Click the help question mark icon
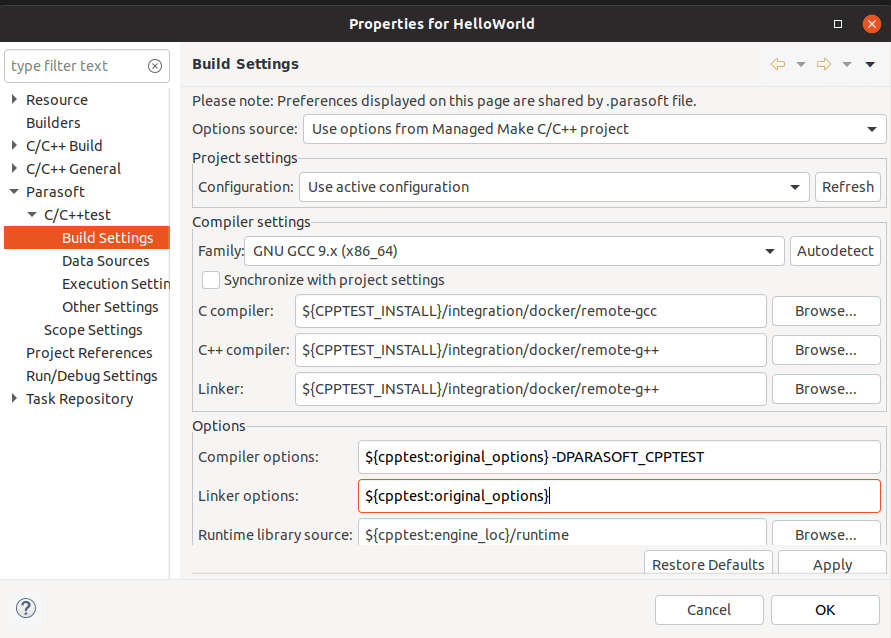This screenshot has width=891, height=638. (26, 608)
